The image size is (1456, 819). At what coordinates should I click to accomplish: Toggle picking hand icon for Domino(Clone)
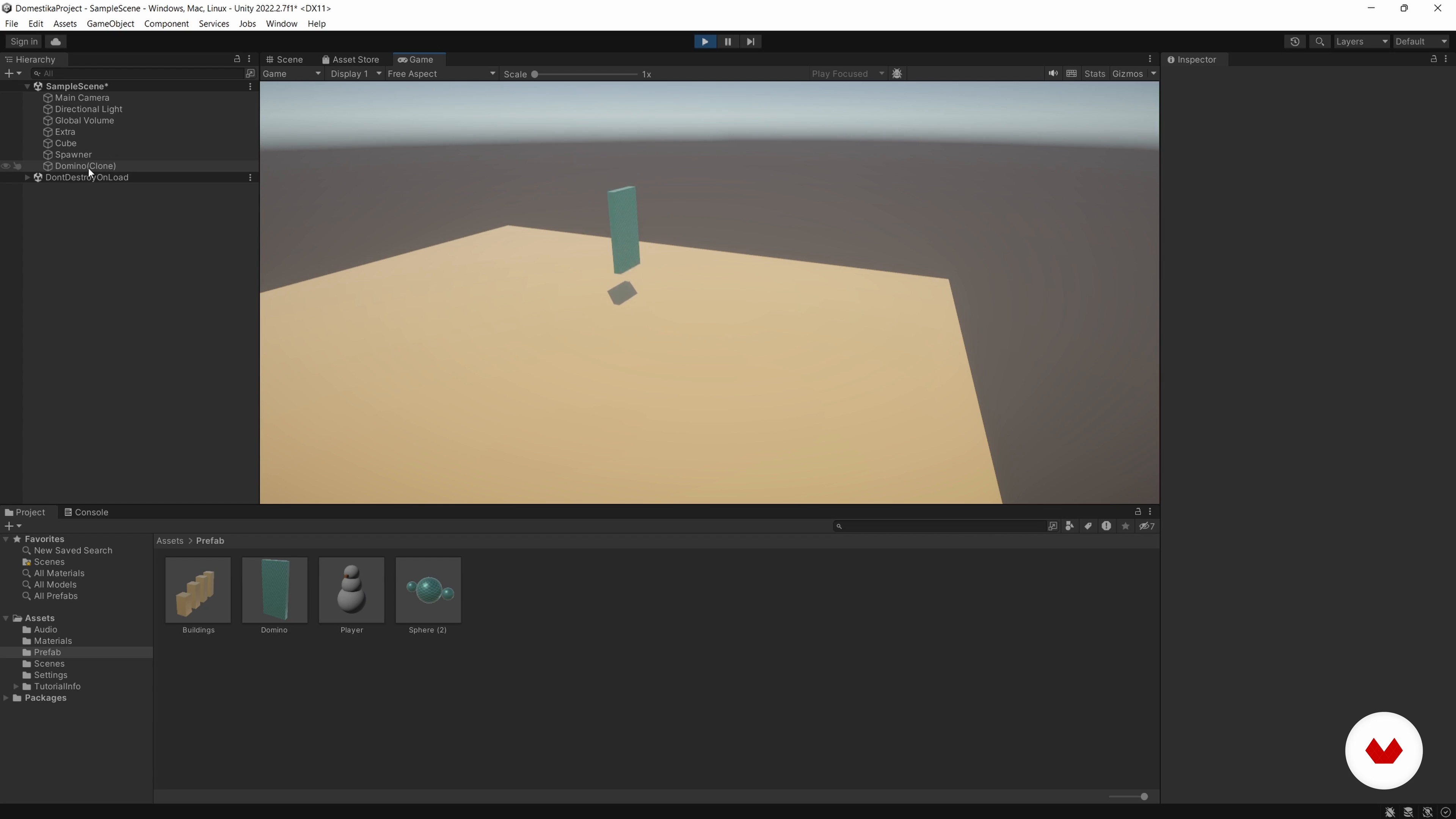17,166
